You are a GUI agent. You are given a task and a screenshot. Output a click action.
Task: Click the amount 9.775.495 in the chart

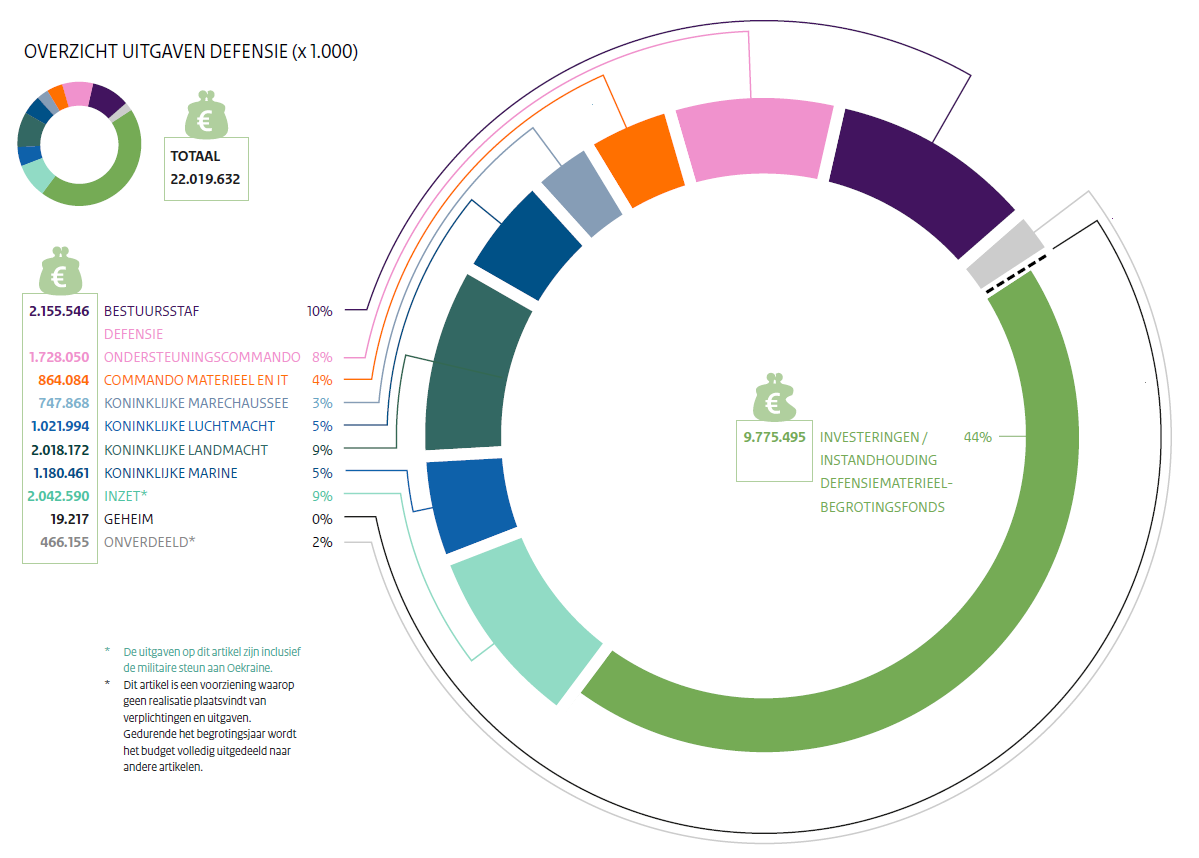click(x=775, y=437)
